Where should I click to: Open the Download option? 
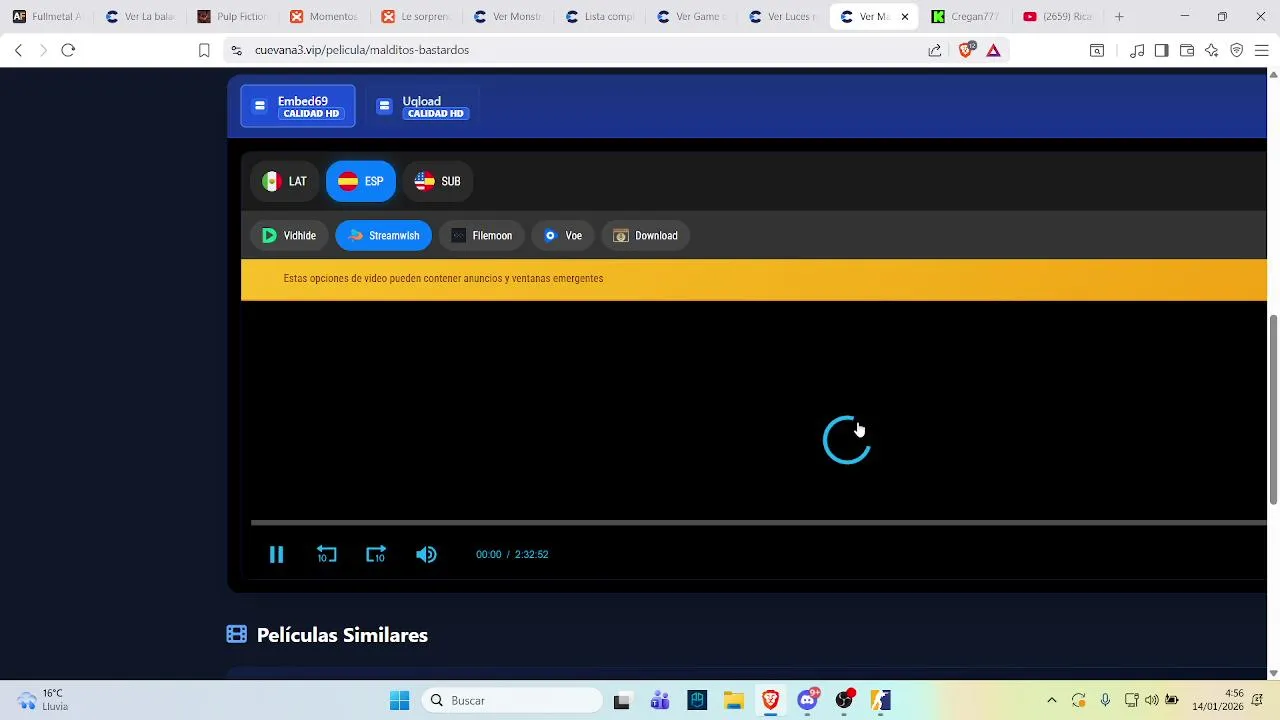coord(646,236)
